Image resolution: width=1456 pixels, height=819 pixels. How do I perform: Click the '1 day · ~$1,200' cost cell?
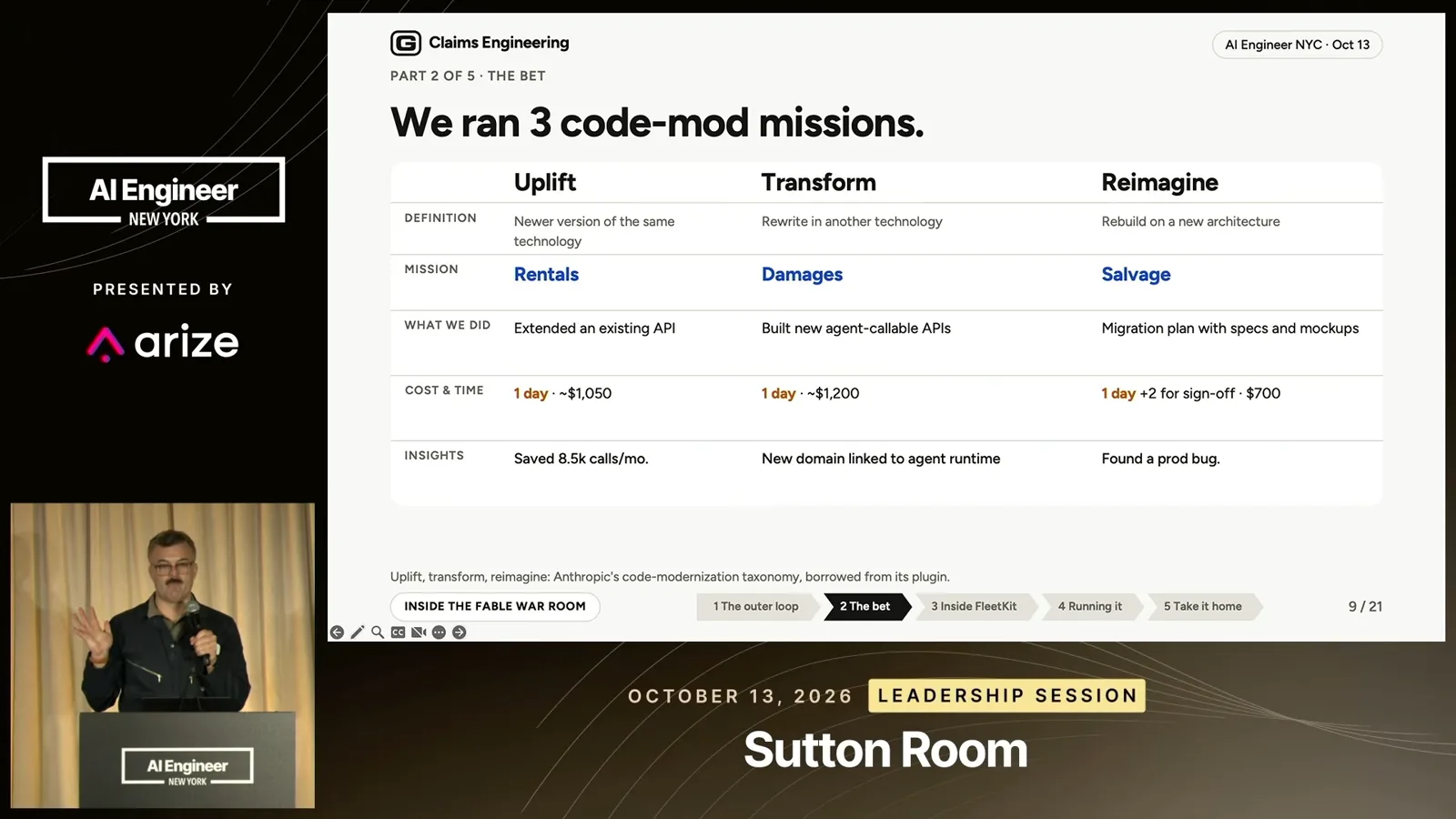tap(810, 393)
